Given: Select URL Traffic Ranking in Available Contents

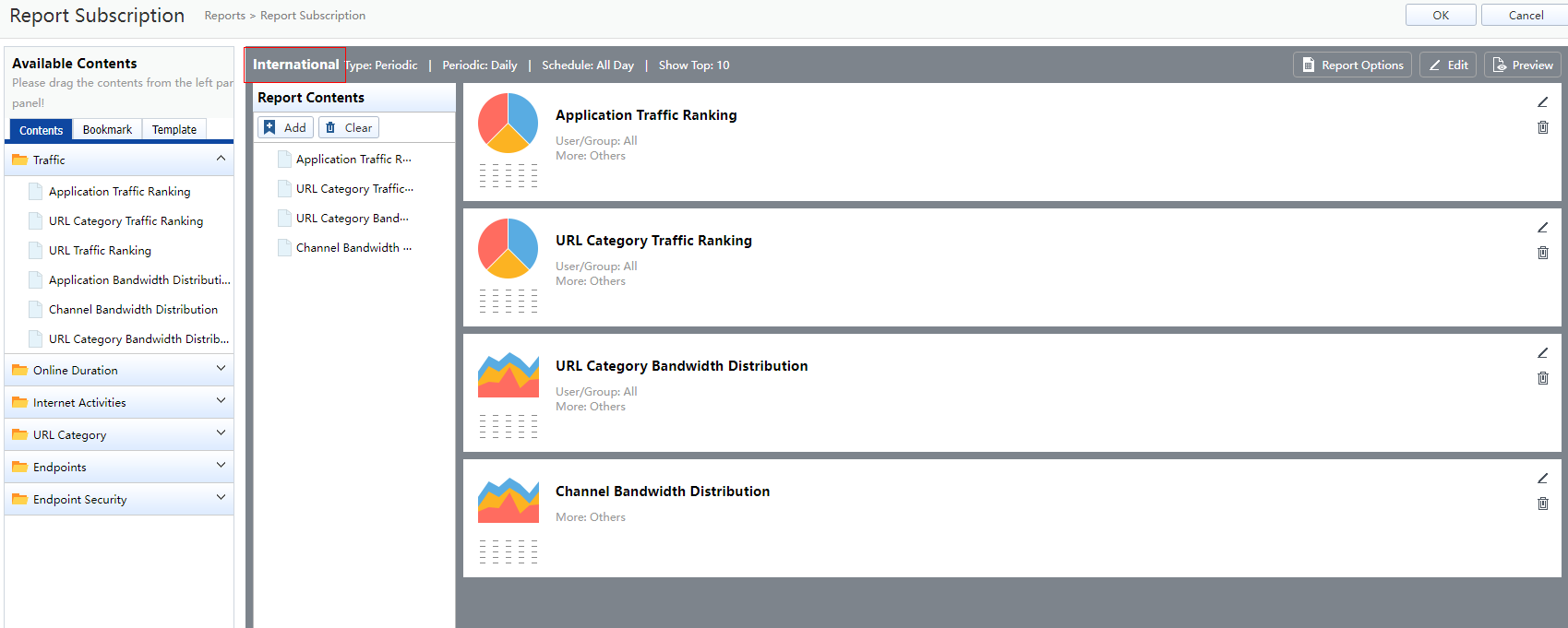Looking at the screenshot, I should [x=100, y=251].
